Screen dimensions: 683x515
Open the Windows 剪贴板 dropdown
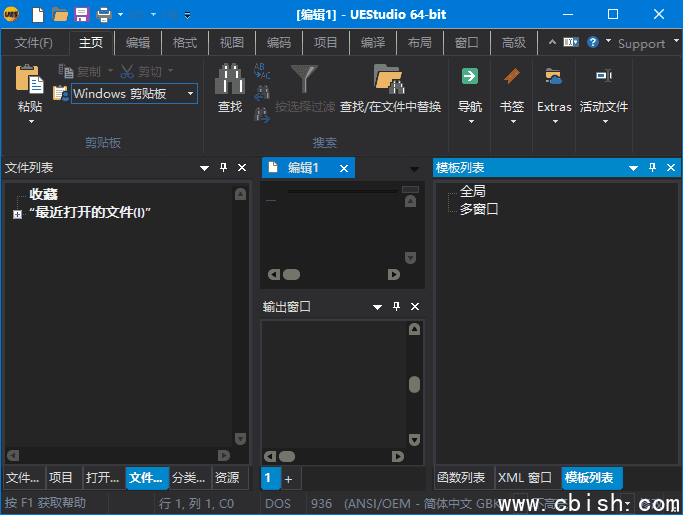click(190, 94)
